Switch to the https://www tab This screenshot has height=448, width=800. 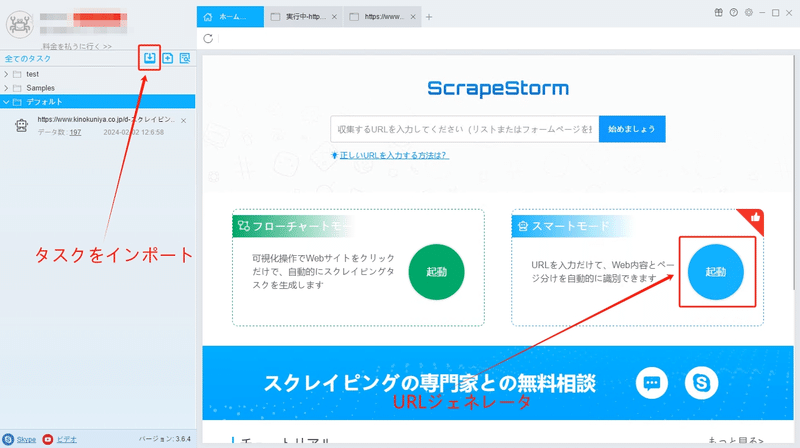click(383, 17)
